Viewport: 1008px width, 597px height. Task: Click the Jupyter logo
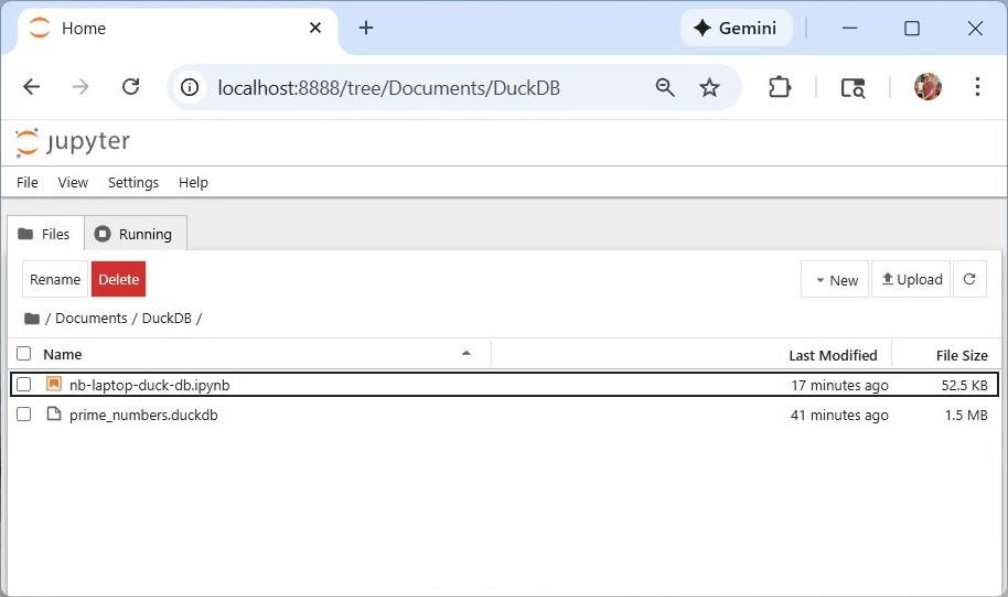point(73,142)
